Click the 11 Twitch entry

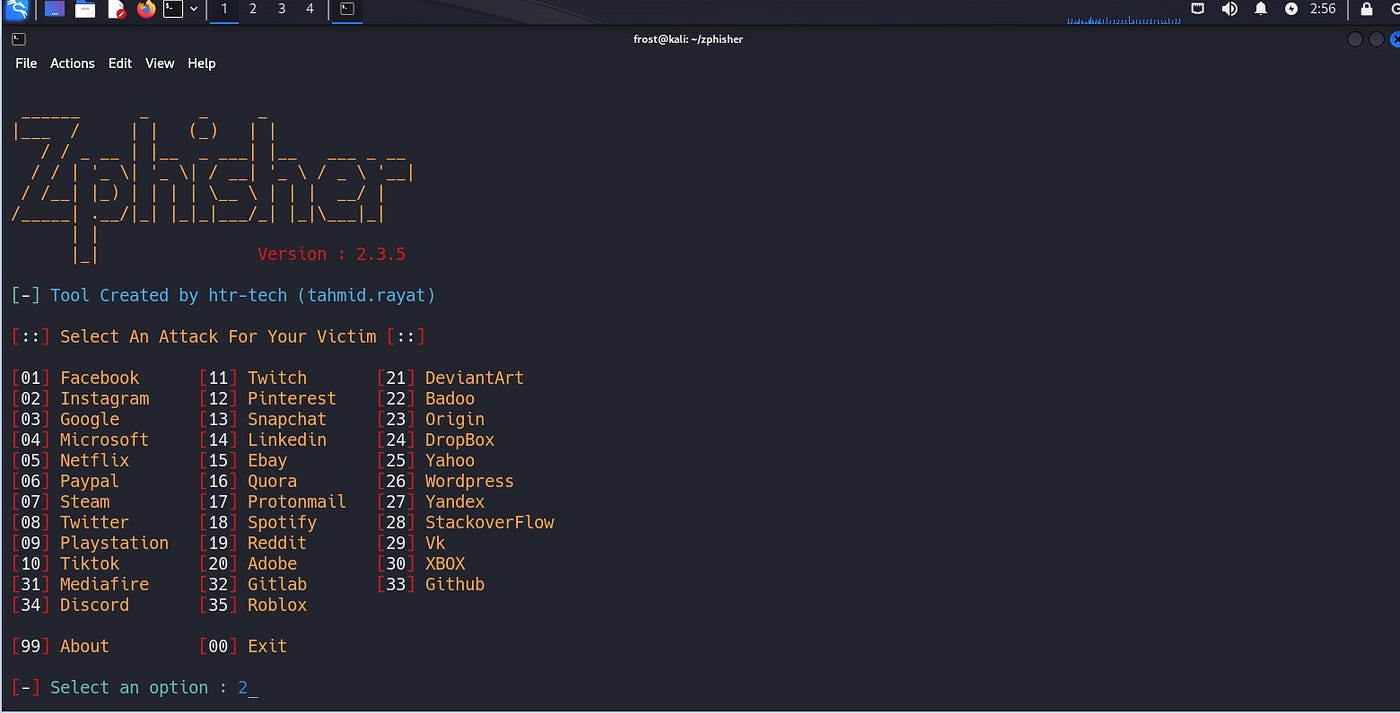pyautogui.click(x=253, y=378)
